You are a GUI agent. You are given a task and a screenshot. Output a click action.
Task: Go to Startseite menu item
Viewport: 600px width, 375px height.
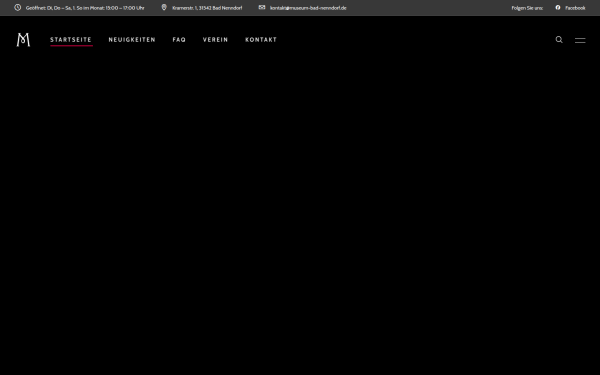click(71, 40)
